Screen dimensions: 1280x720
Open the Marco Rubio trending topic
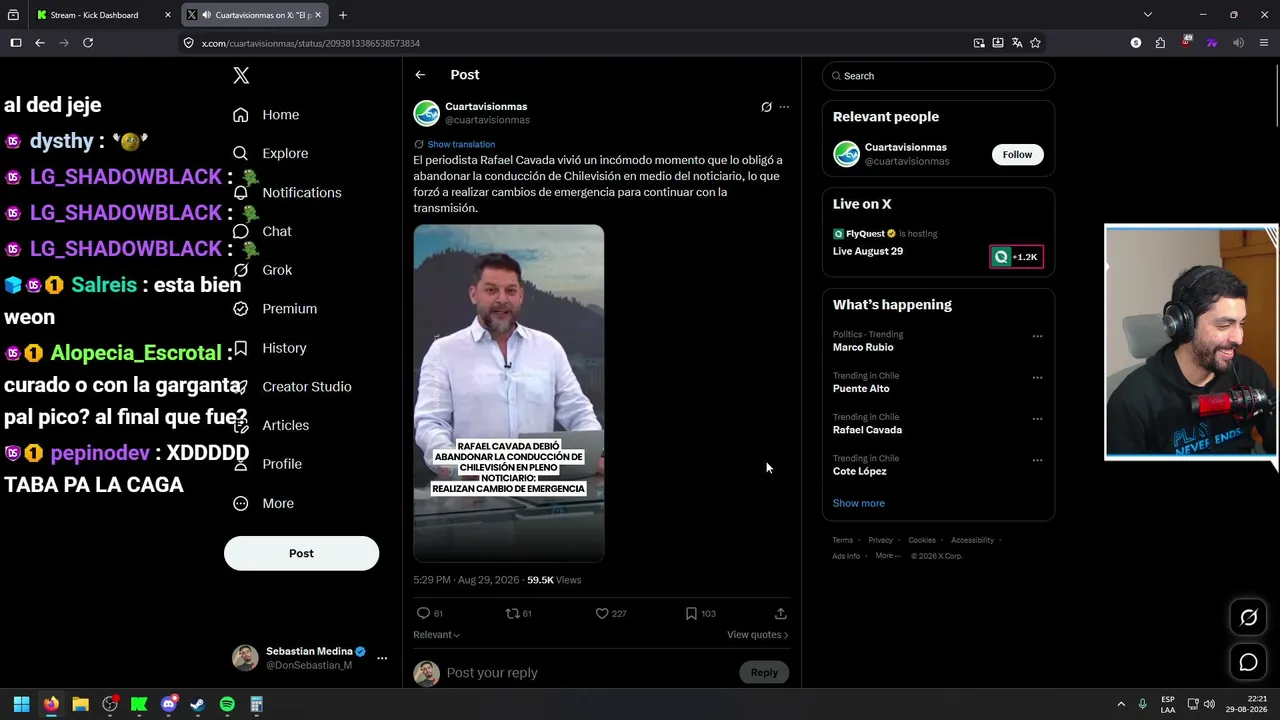863,347
